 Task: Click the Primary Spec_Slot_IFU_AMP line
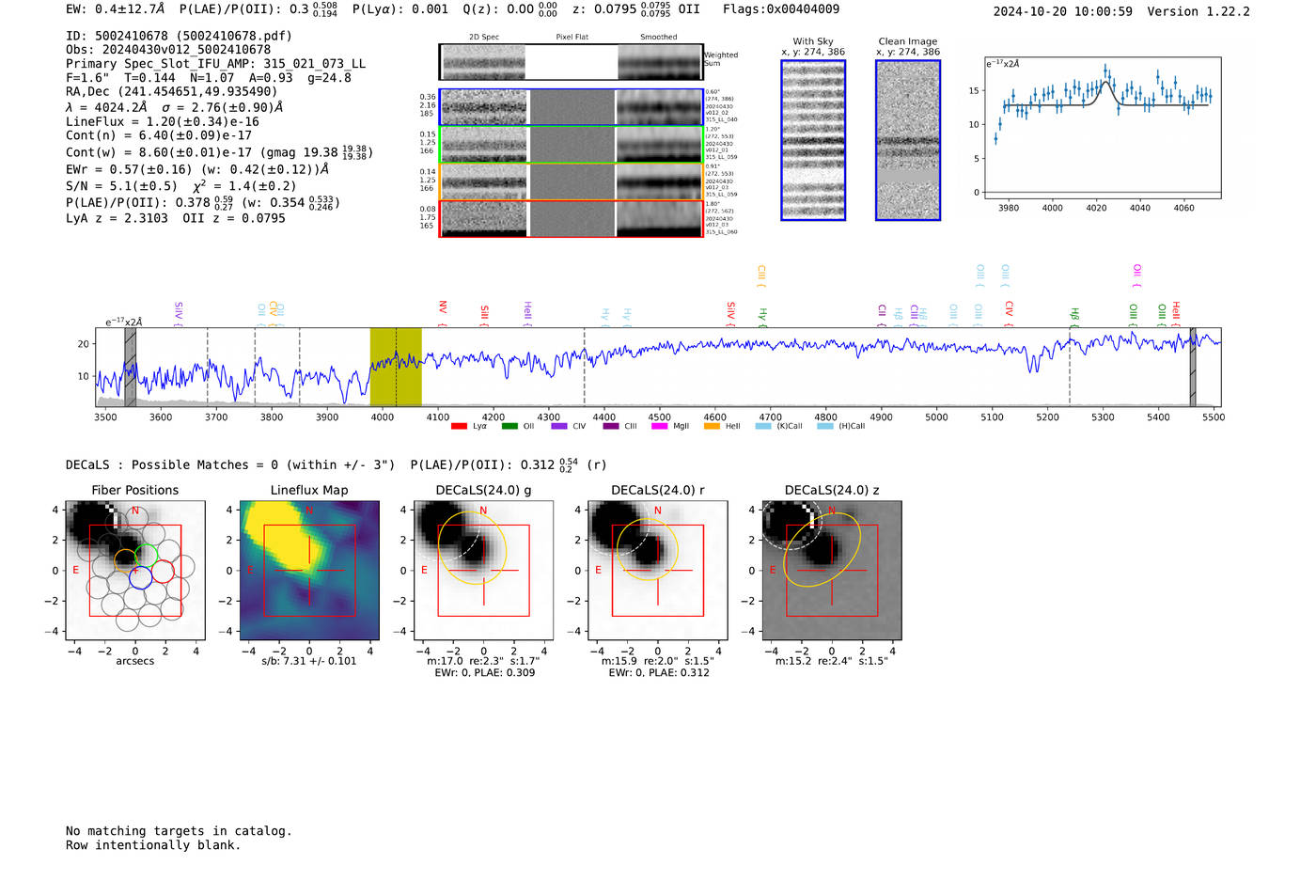[x=216, y=64]
